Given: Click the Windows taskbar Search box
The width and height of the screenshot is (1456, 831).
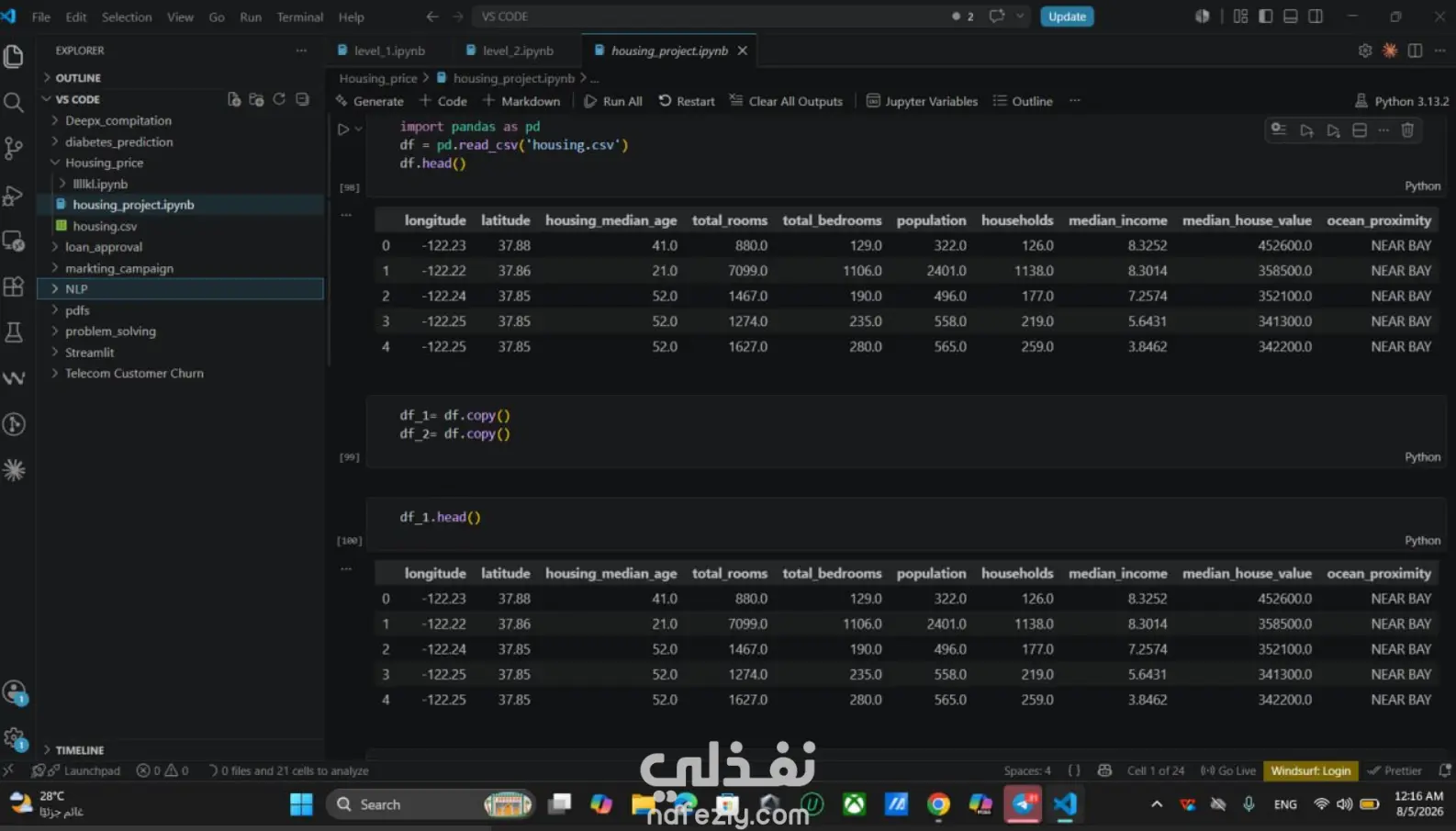Looking at the screenshot, I should [430, 804].
